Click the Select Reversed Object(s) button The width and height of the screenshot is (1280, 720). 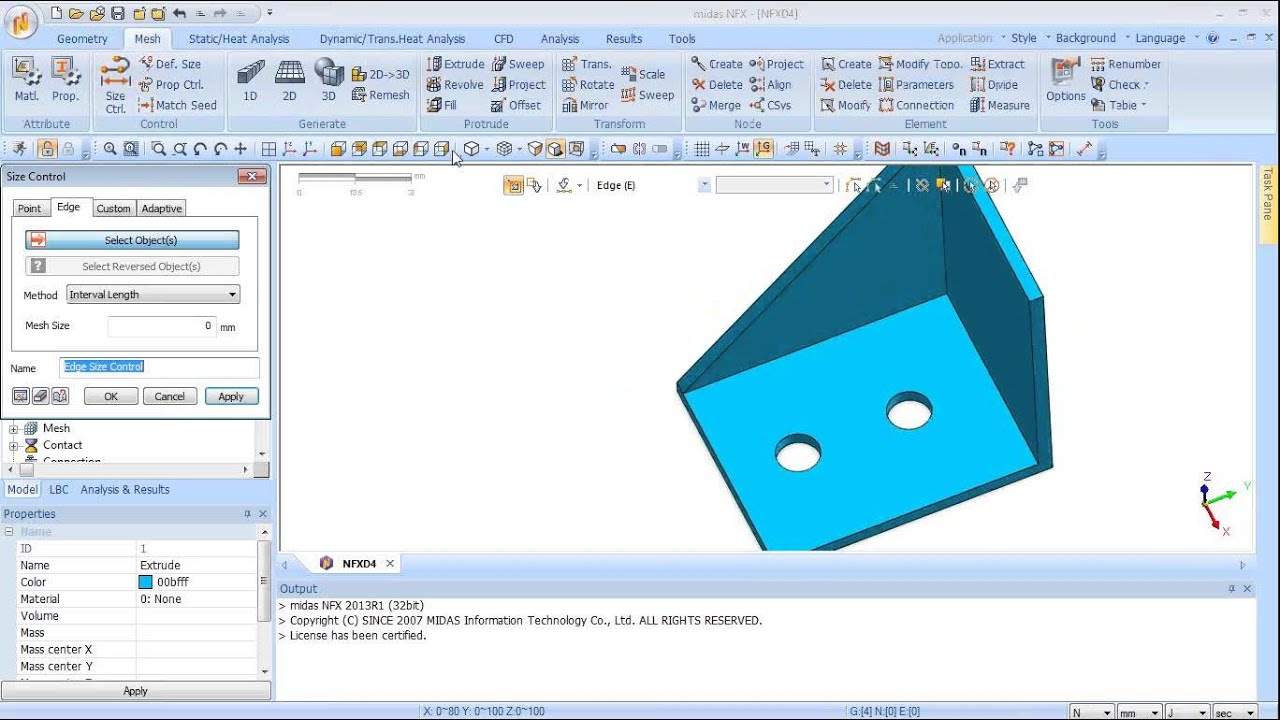[x=132, y=266]
